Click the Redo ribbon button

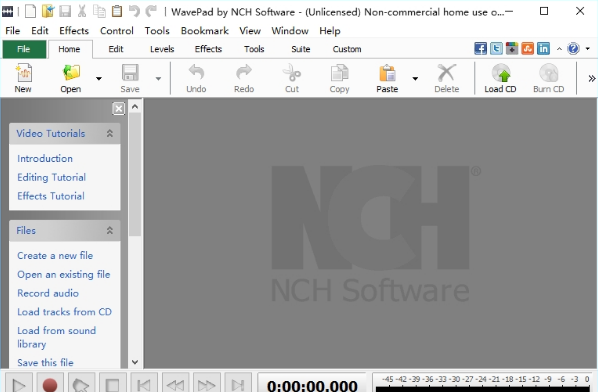click(244, 79)
